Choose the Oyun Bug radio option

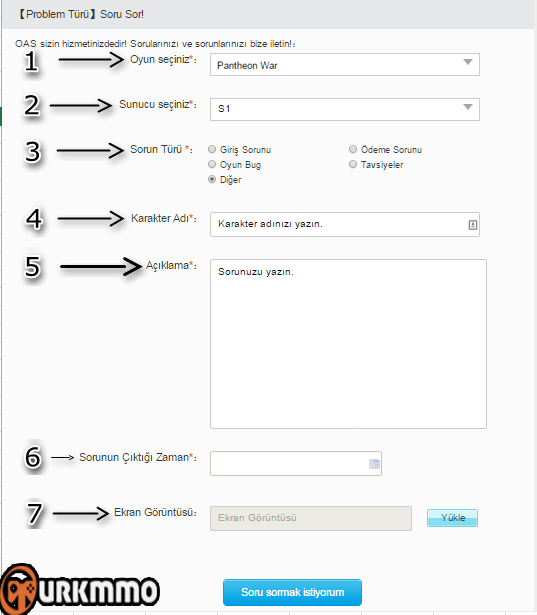(x=212, y=164)
